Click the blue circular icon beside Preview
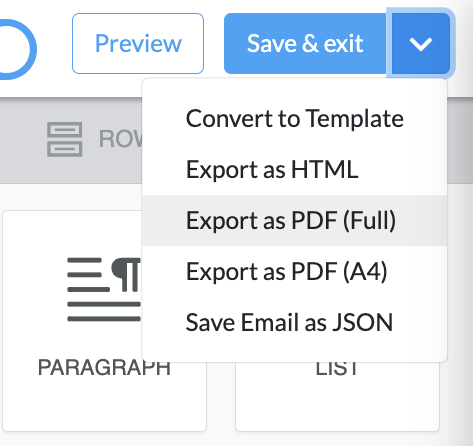 (x=17, y=49)
